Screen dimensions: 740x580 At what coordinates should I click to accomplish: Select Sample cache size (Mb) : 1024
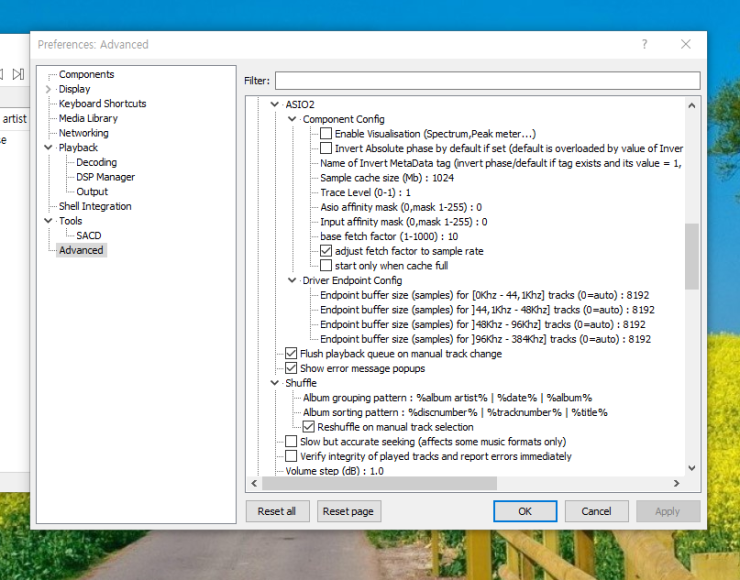(387, 178)
